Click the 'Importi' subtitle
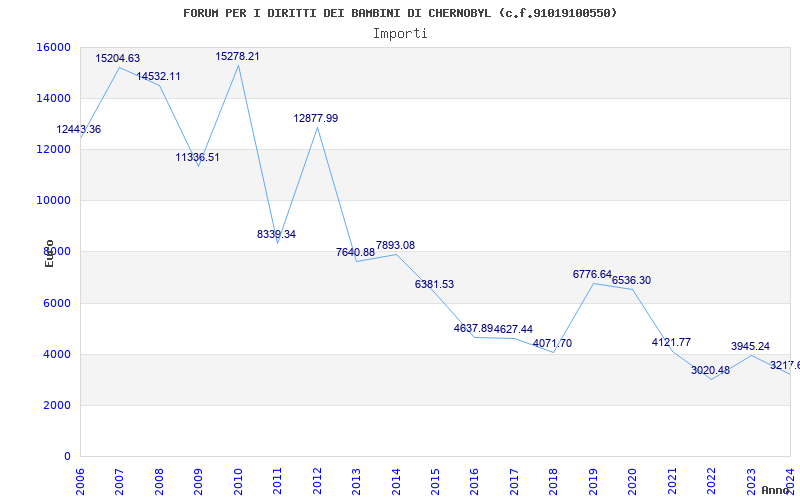The width and height of the screenshot is (800, 500). tap(400, 34)
